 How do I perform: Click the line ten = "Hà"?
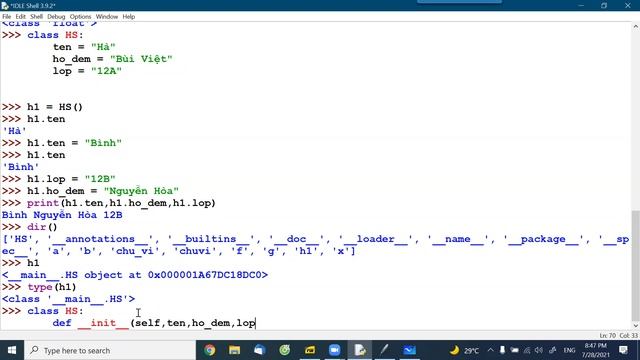84,47
